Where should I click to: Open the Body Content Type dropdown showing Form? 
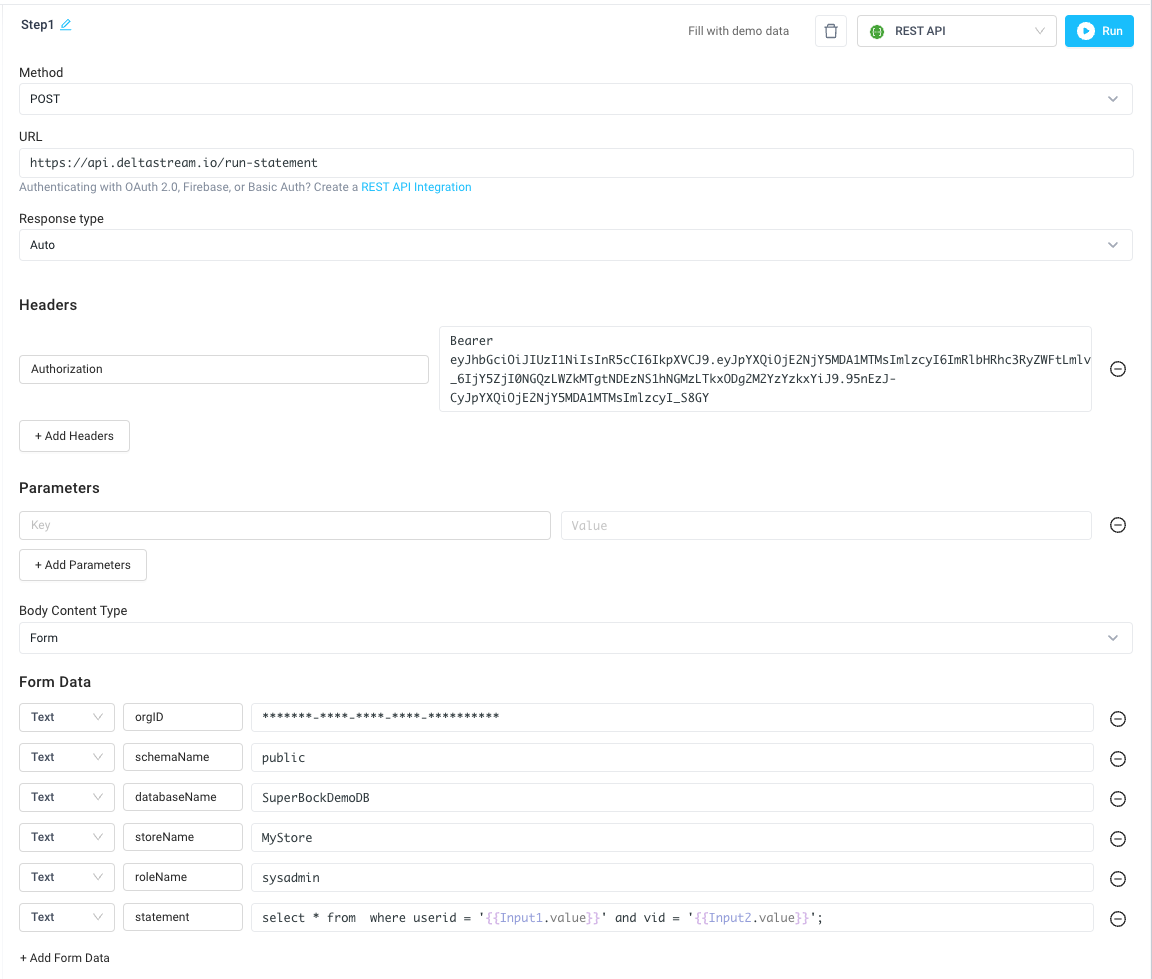pyautogui.click(x=576, y=637)
